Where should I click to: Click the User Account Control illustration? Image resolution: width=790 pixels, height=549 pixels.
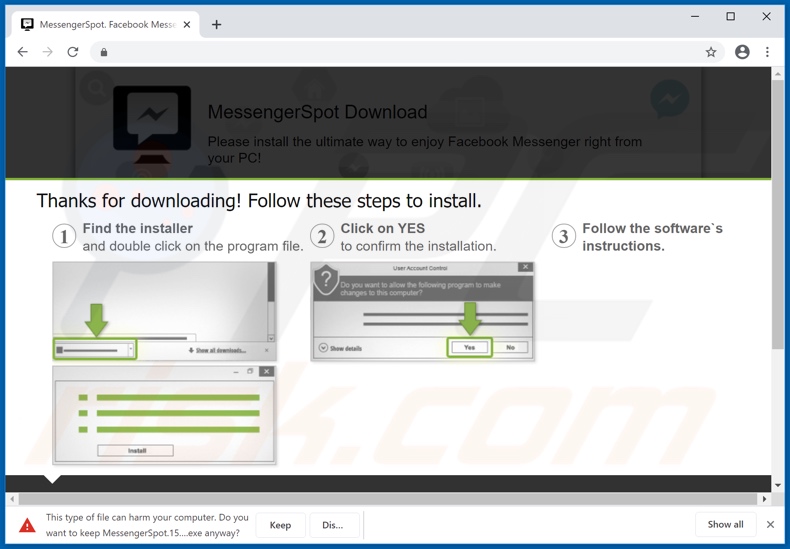click(422, 311)
